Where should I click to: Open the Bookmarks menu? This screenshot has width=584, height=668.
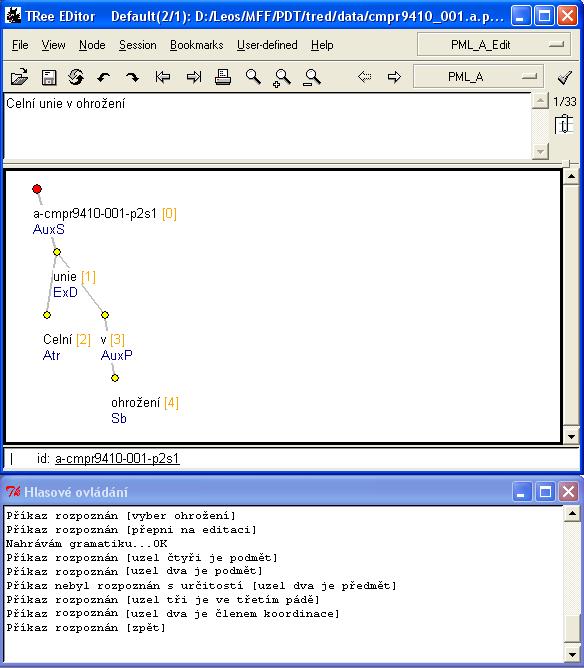196,45
